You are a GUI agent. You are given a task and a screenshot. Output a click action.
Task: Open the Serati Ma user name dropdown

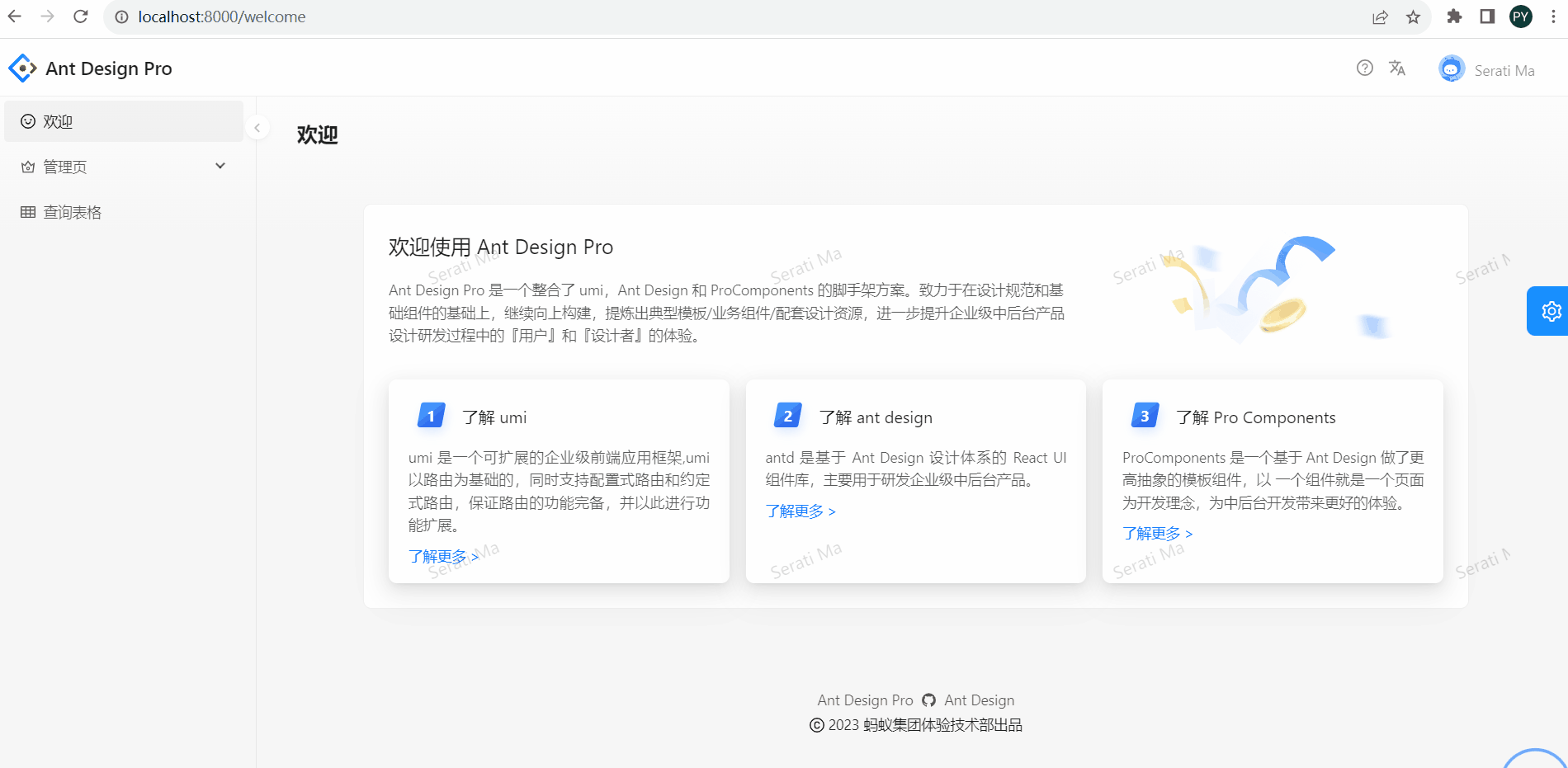click(1504, 70)
